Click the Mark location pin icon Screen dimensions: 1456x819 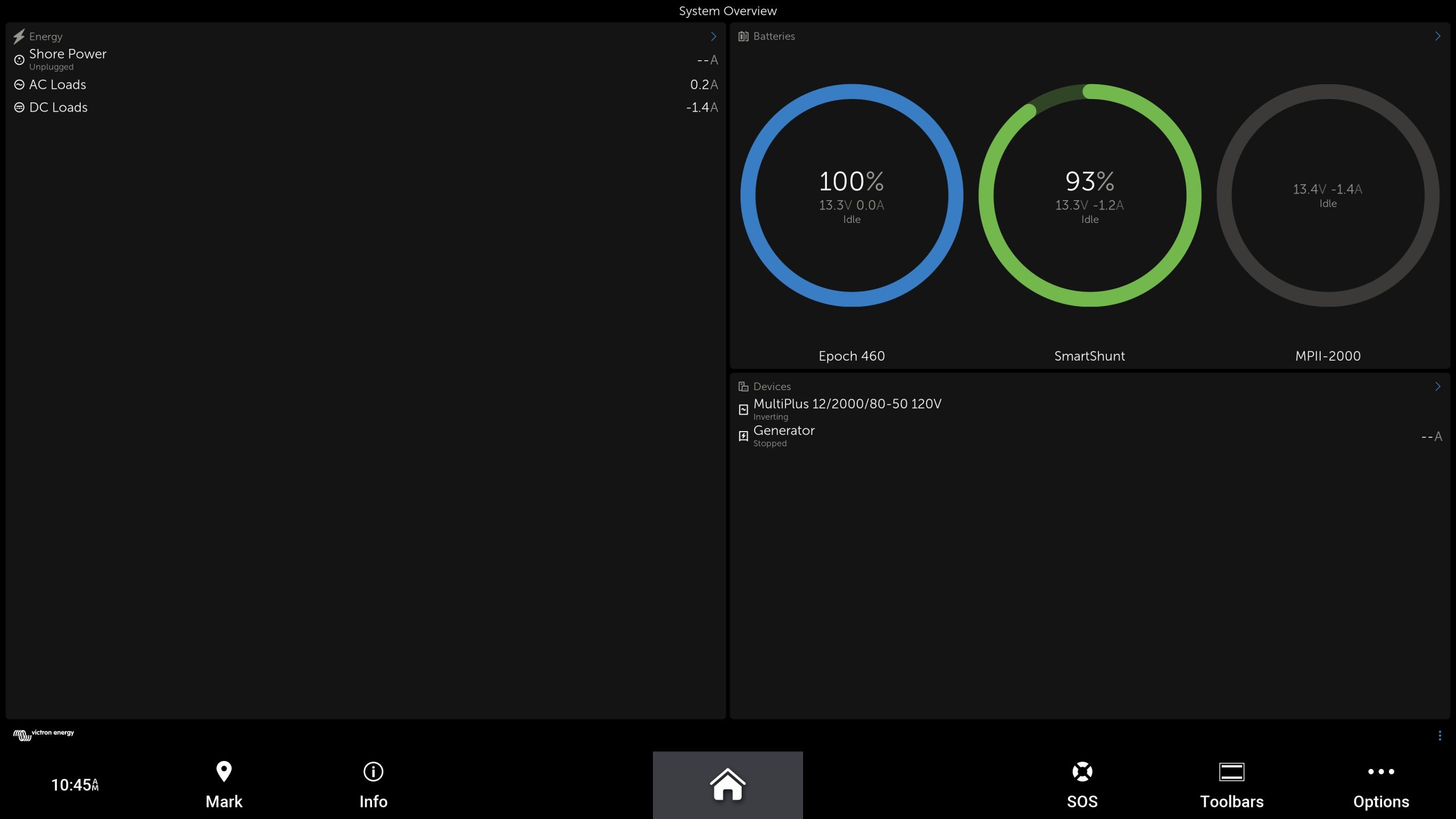(224, 772)
